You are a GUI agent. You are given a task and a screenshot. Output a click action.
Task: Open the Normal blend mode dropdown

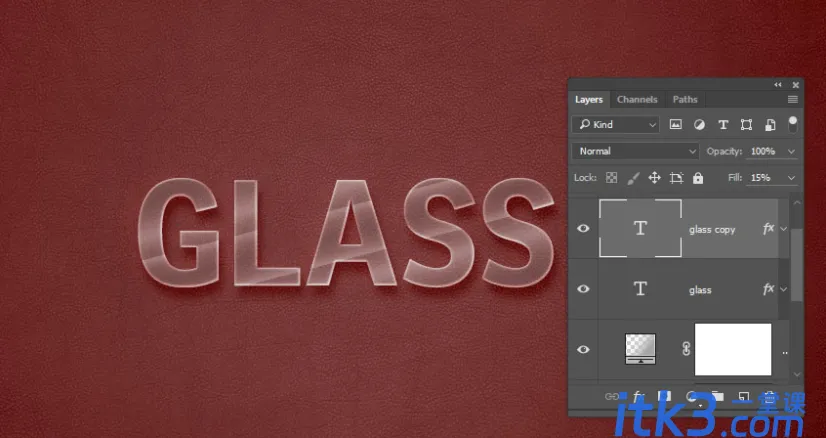point(635,151)
